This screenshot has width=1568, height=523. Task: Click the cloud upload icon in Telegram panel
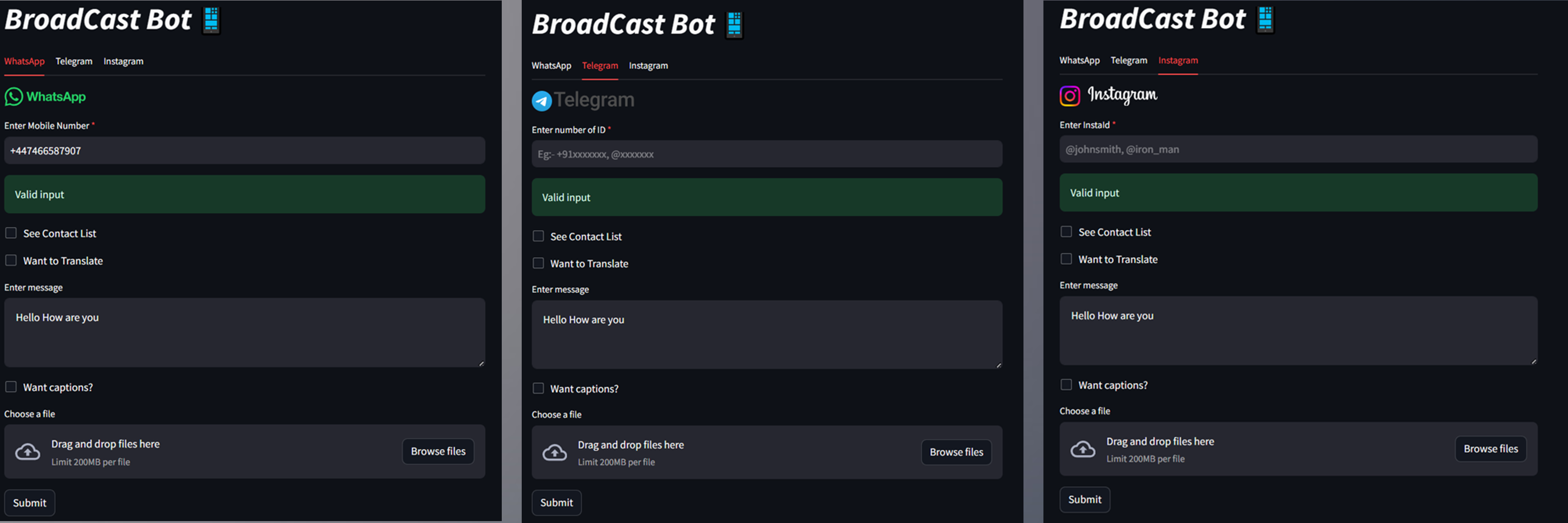(x=555, y=452)
